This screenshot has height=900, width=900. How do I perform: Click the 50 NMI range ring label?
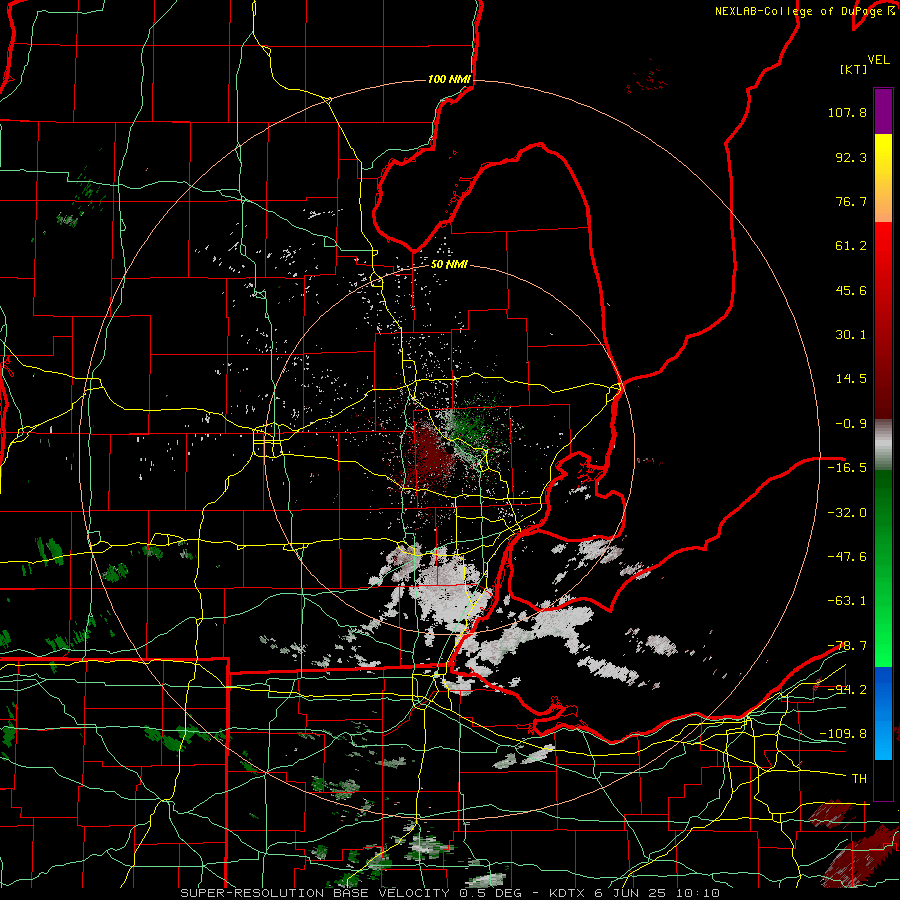click(449, 265)
